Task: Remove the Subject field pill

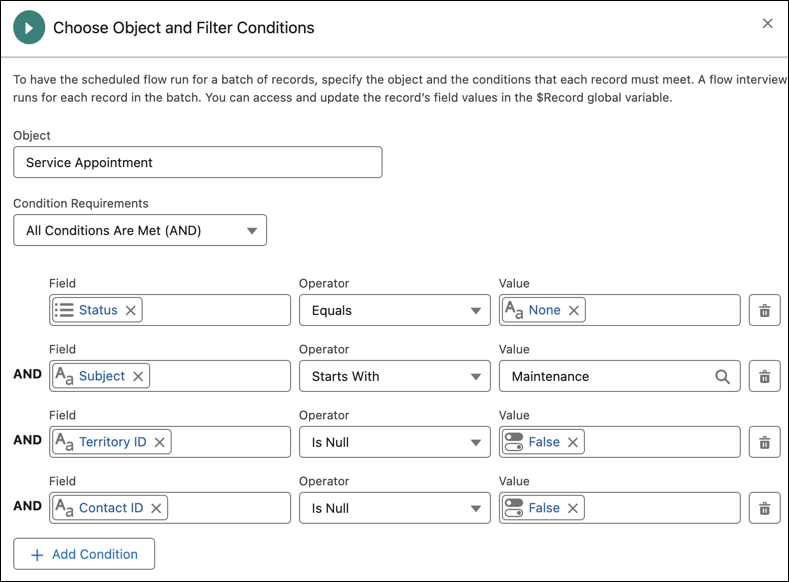Action: coord(138,376)
